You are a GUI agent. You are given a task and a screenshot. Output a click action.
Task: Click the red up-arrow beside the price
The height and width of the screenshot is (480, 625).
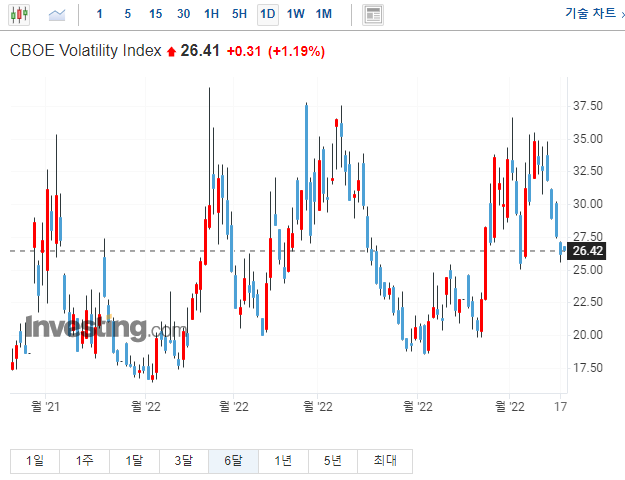point(171,52)
